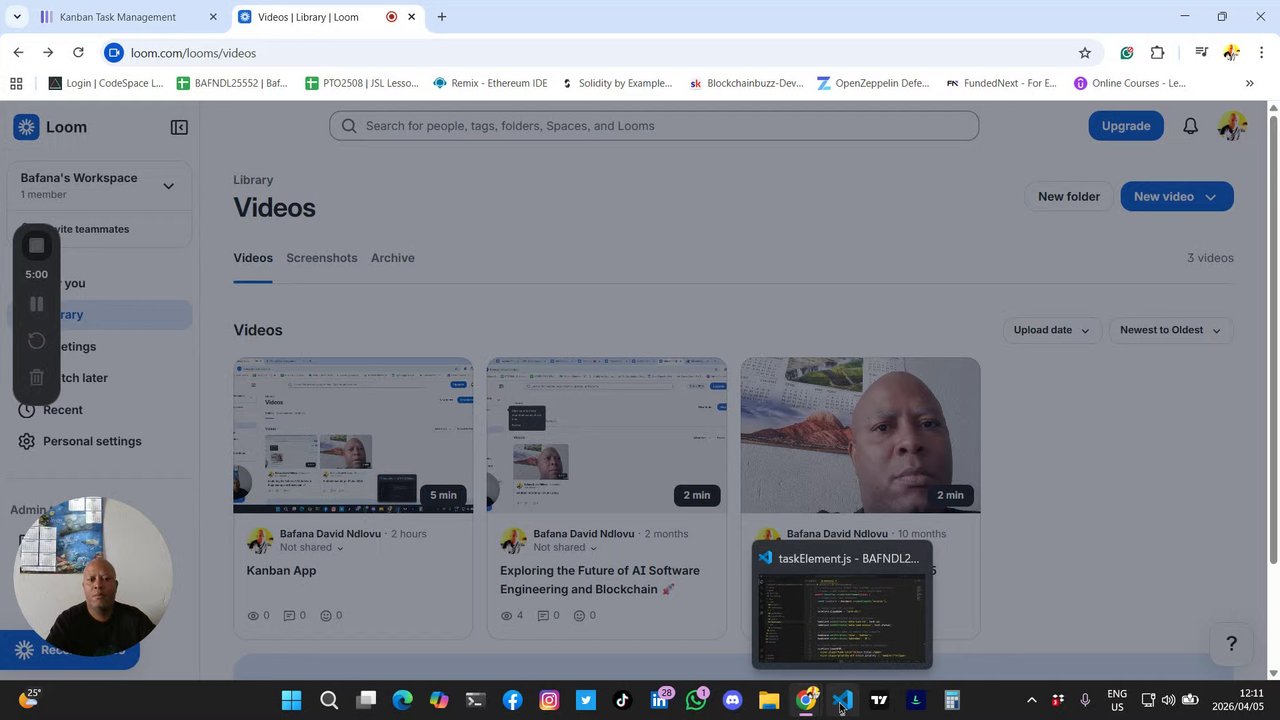
Task: Pause the Loom recording
Action: tap(36, 304)
